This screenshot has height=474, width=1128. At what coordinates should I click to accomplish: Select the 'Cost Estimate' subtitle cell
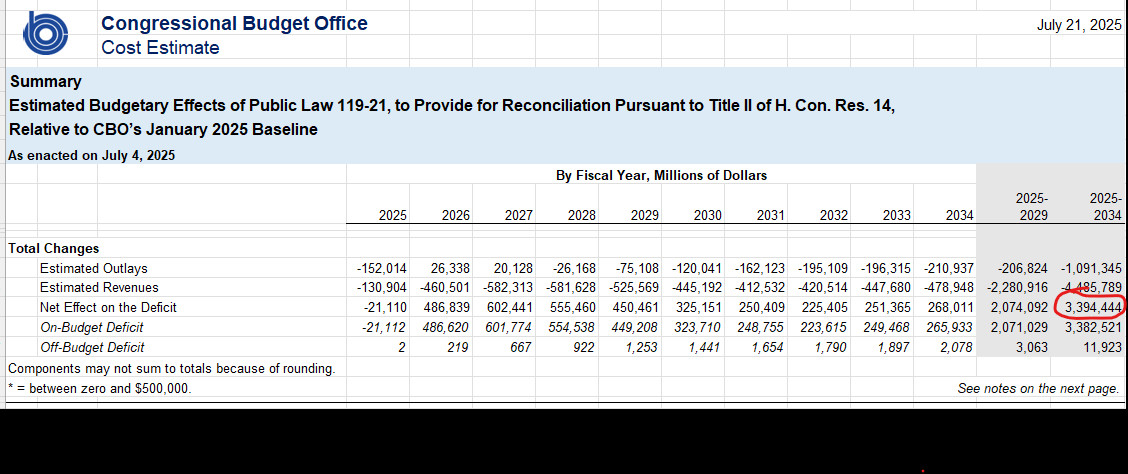pos(160,48)
